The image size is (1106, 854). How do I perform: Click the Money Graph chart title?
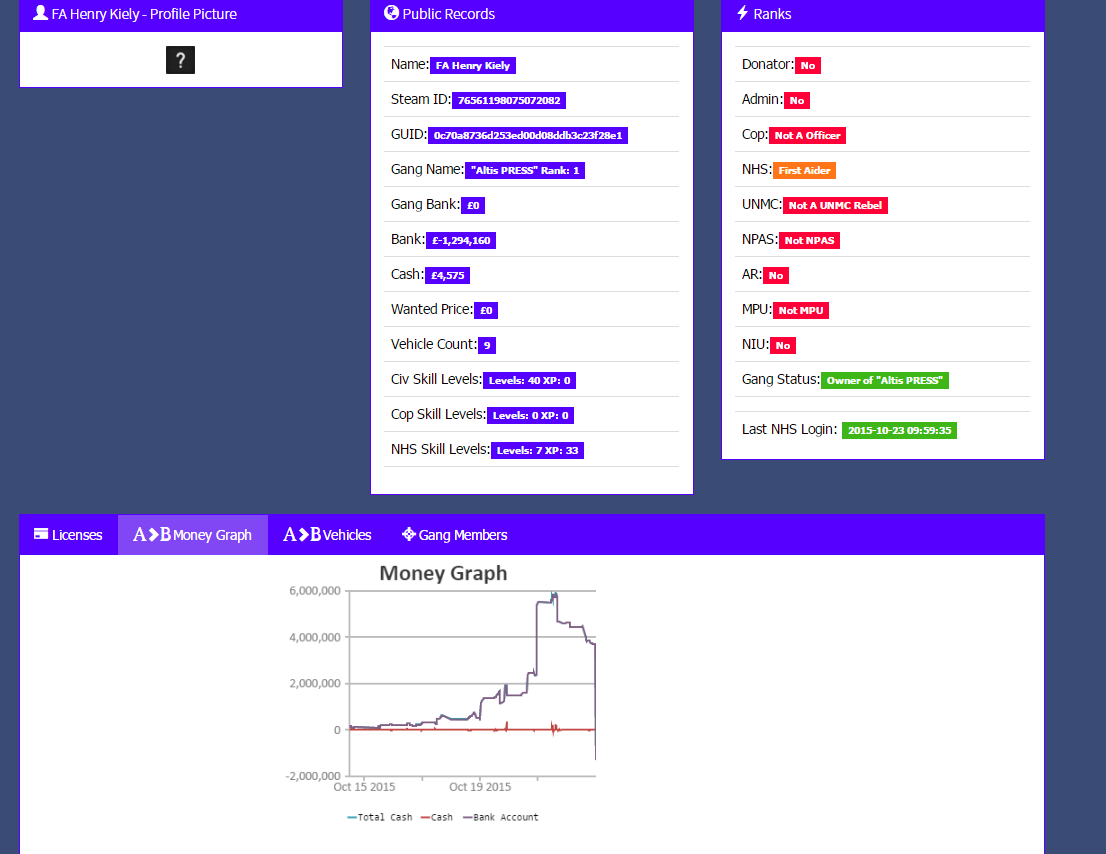443,573
